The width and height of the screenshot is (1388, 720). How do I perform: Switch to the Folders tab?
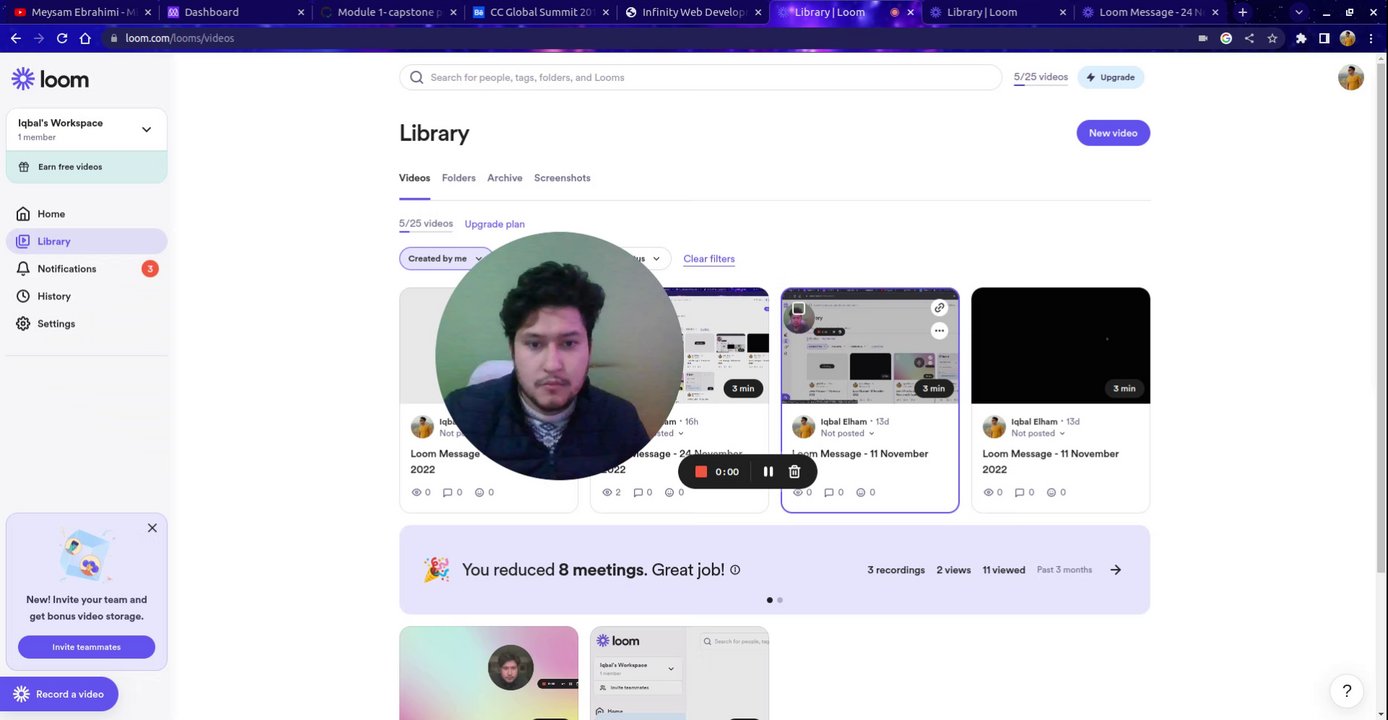pyautogui.click(x=459, y=178)
